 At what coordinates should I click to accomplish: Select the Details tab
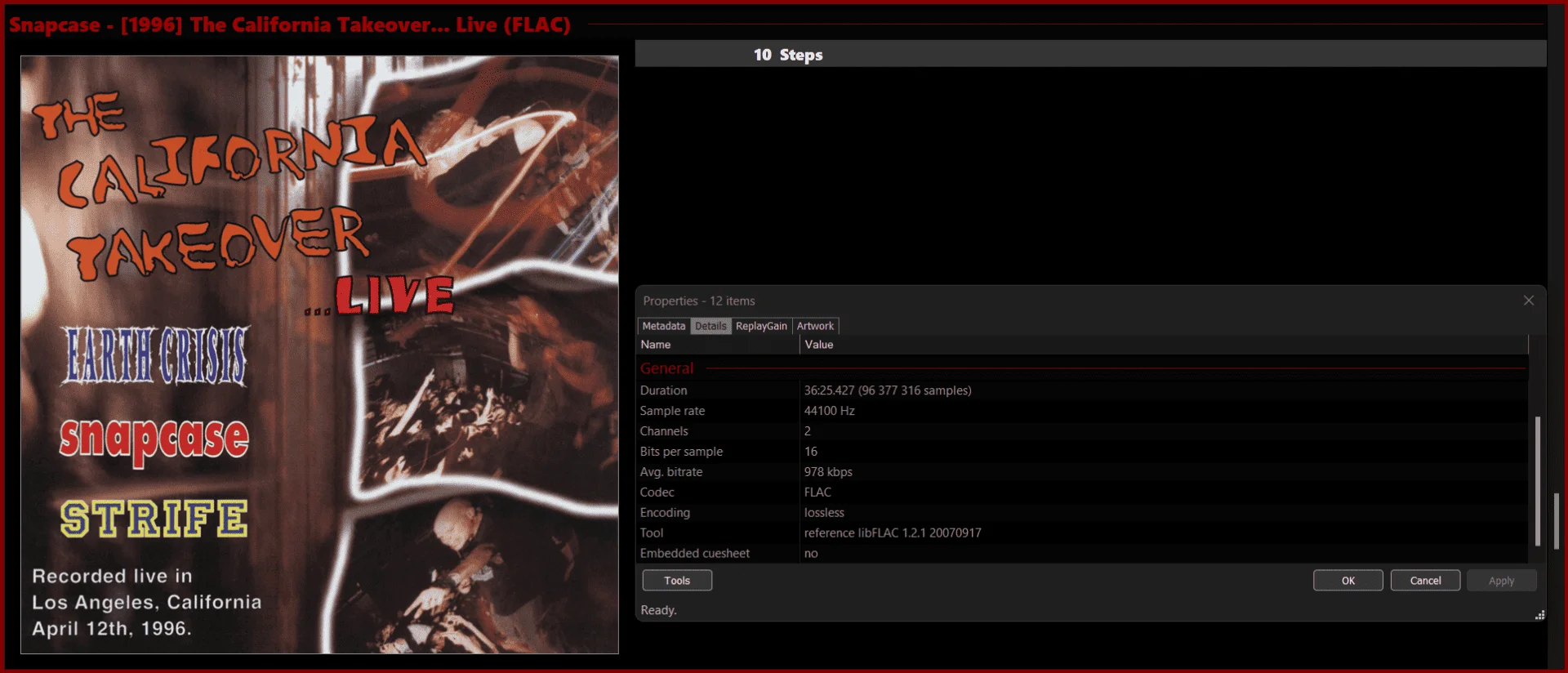[710, 326]
